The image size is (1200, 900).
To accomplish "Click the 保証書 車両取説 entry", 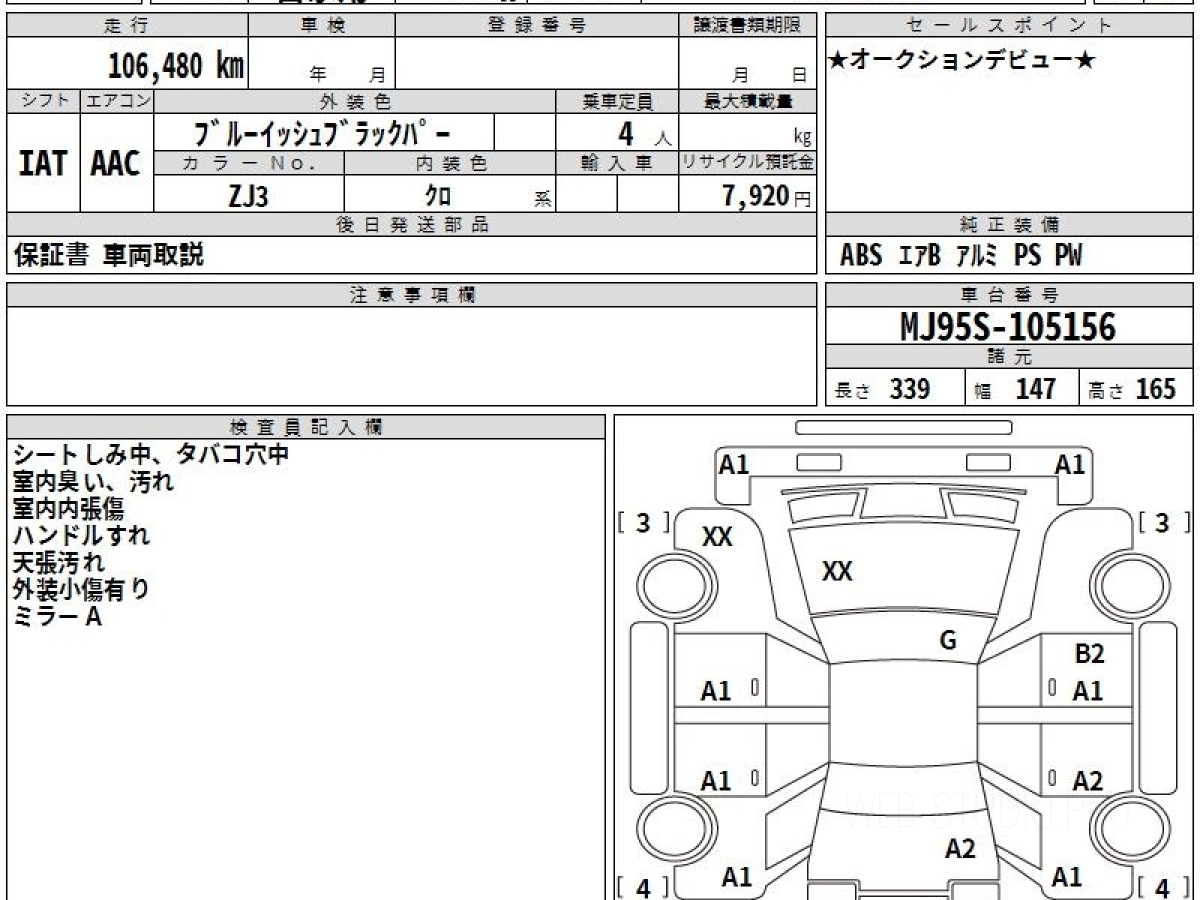I will click(x=108, y=255).
